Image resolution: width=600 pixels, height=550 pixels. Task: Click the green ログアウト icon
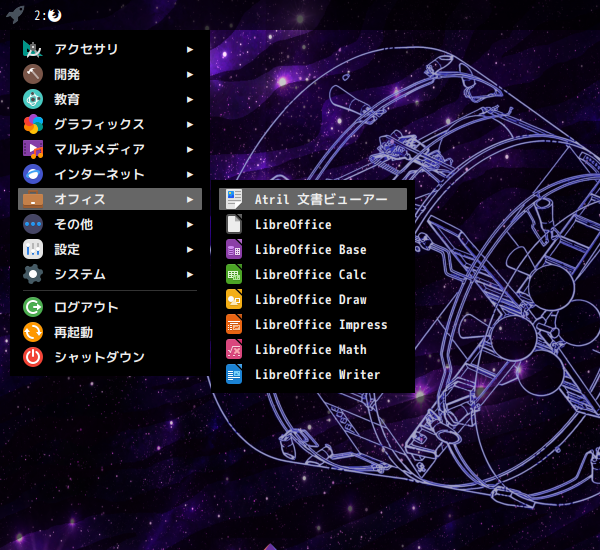click(33, 307)
